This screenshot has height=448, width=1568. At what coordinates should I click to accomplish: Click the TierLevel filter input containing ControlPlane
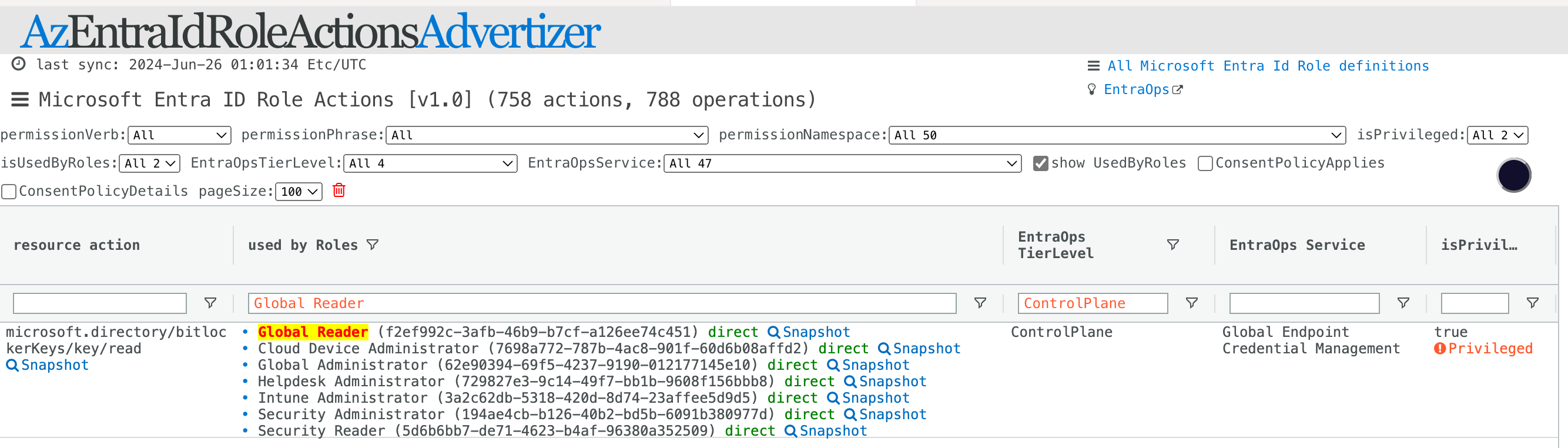(1093, 303)
